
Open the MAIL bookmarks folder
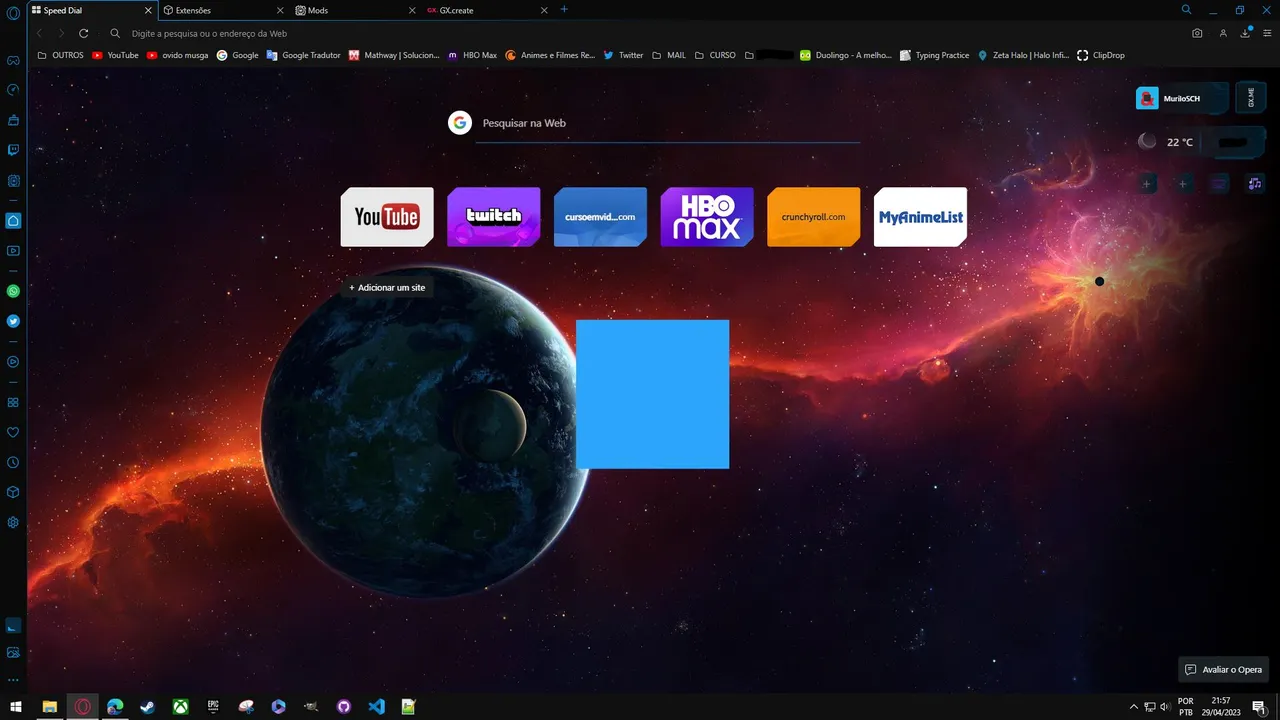click(669, 55)
